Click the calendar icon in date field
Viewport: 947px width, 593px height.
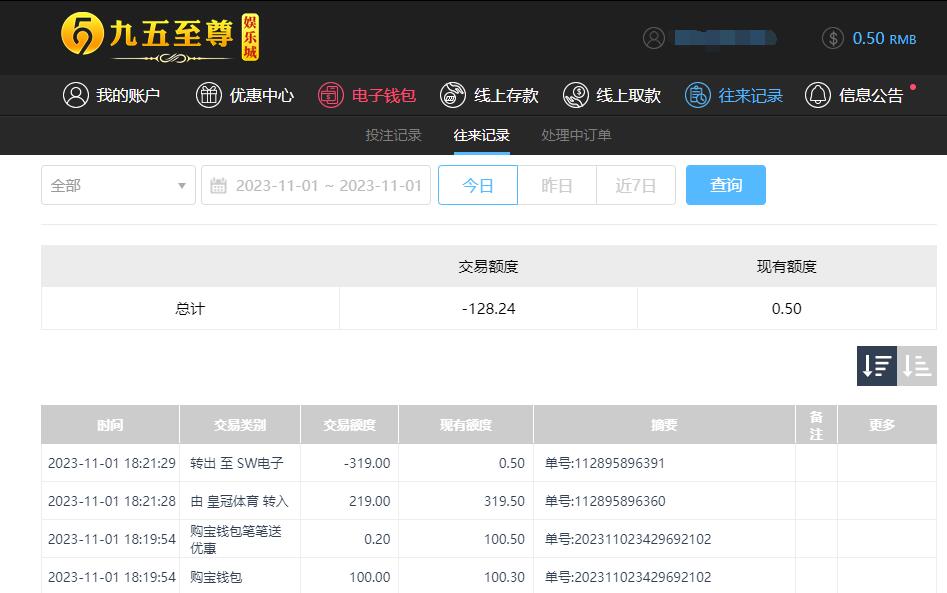point(218,186)
